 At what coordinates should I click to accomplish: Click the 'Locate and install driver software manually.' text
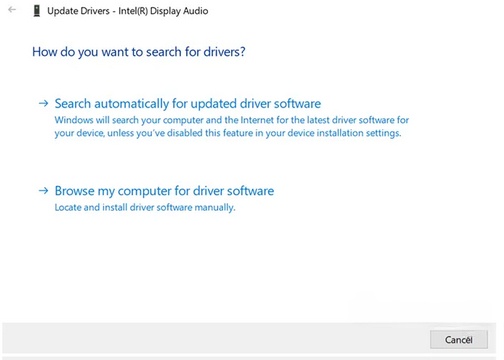[145, 207]
